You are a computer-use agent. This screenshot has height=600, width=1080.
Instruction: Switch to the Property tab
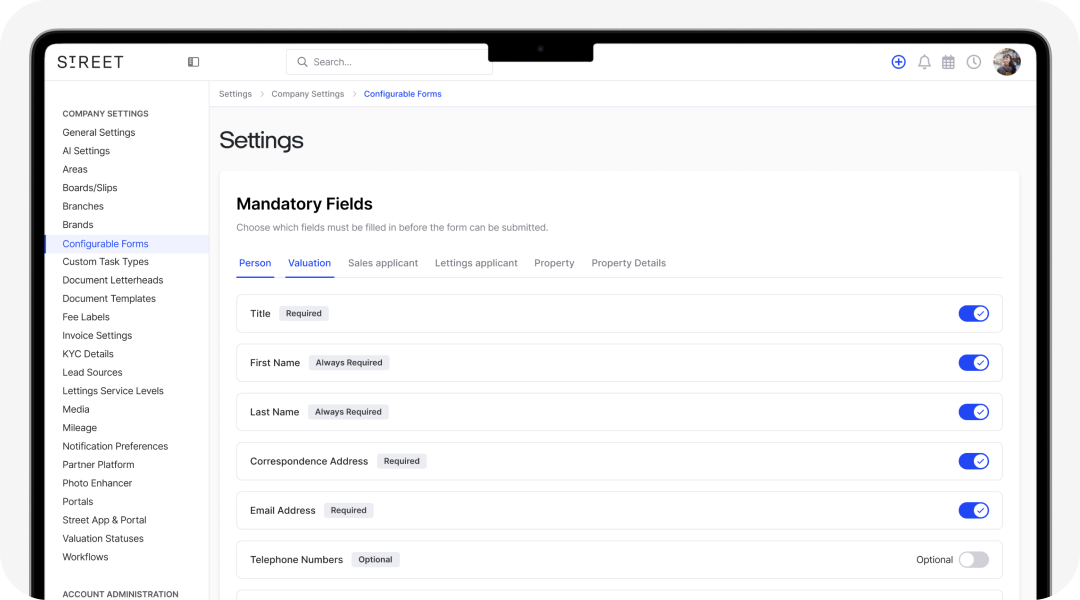554,263
